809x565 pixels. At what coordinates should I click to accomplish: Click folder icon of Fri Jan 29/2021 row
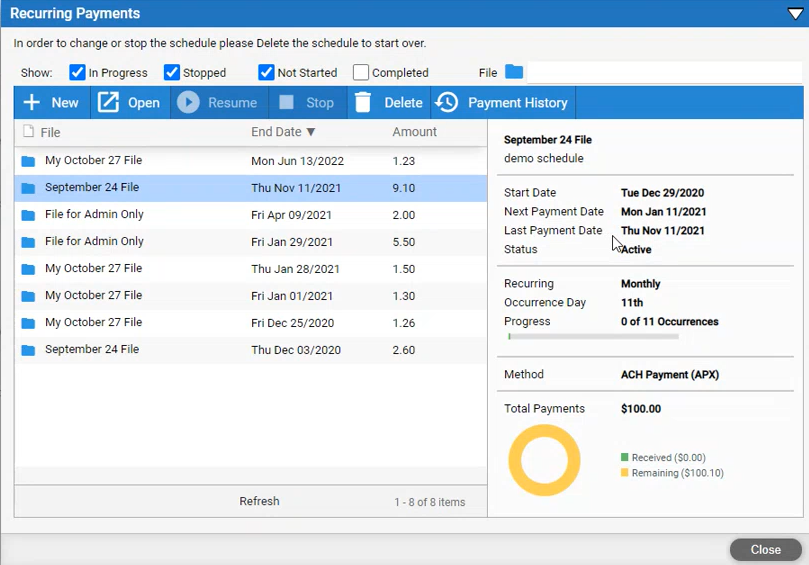tap(28, 242)
